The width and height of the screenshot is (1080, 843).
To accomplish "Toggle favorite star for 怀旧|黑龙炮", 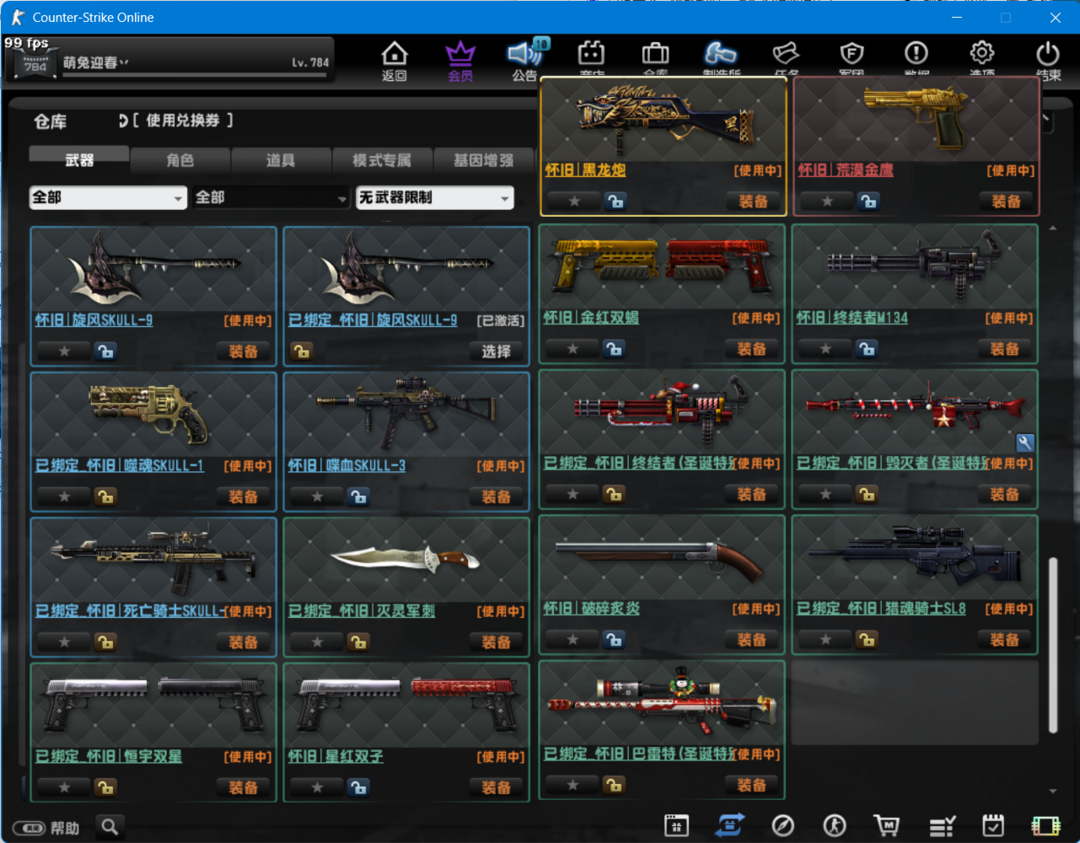I will pos(574,201).
